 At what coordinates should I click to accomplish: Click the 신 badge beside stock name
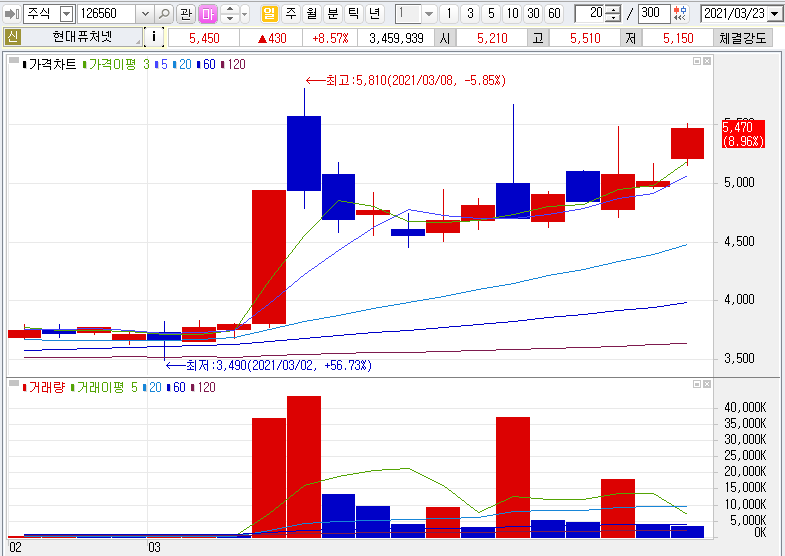pyautogui.click(x=13, y=37)
